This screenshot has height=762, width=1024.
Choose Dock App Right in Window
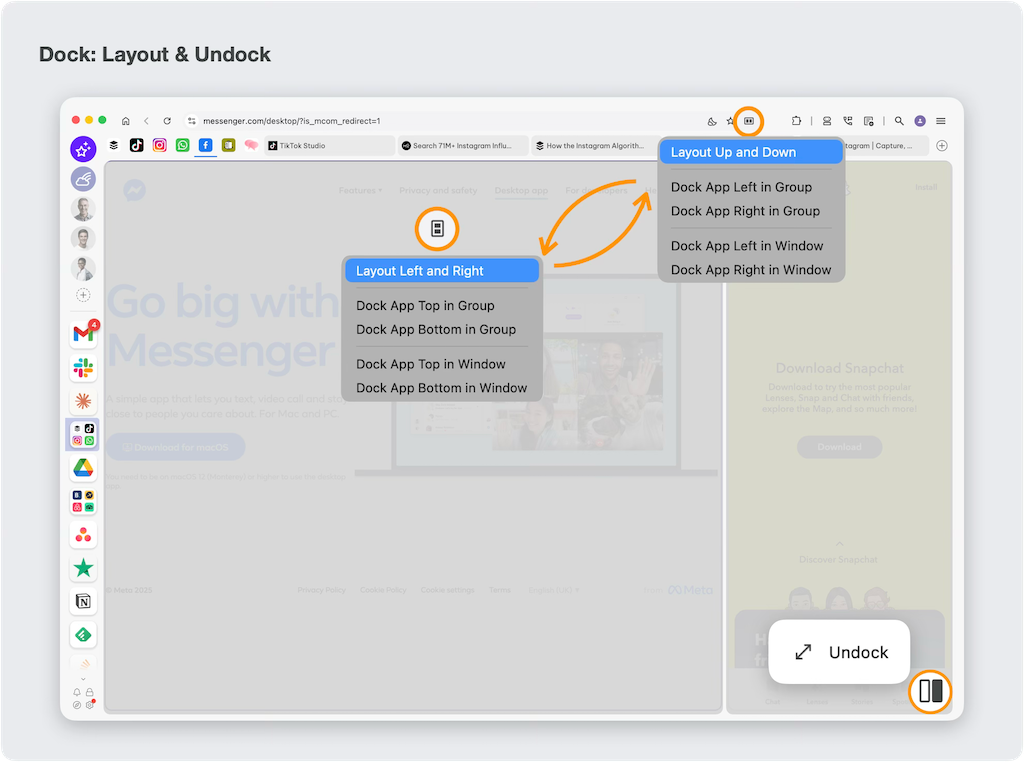point(750,270)
